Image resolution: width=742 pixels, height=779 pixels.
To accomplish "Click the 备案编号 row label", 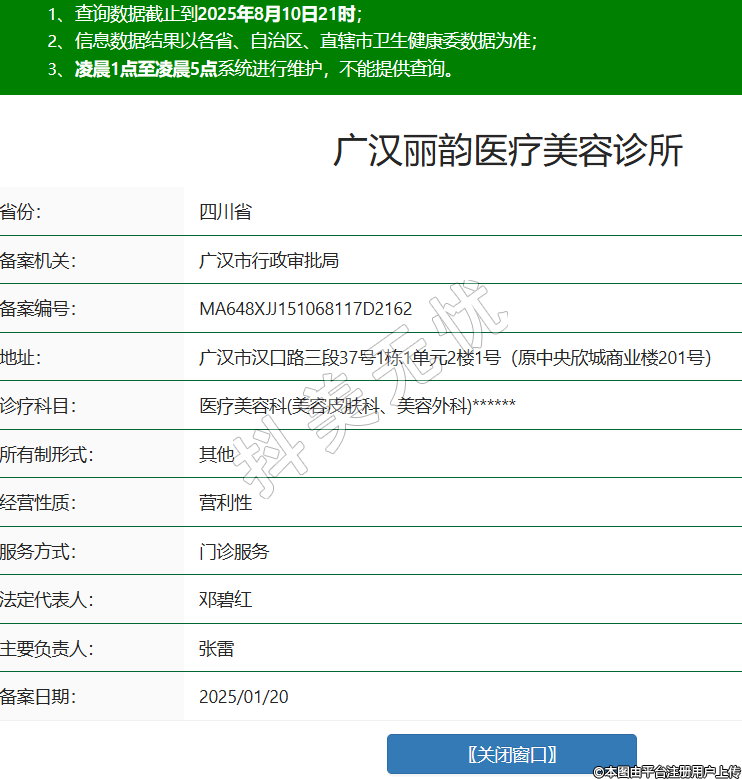I will 38,309.
